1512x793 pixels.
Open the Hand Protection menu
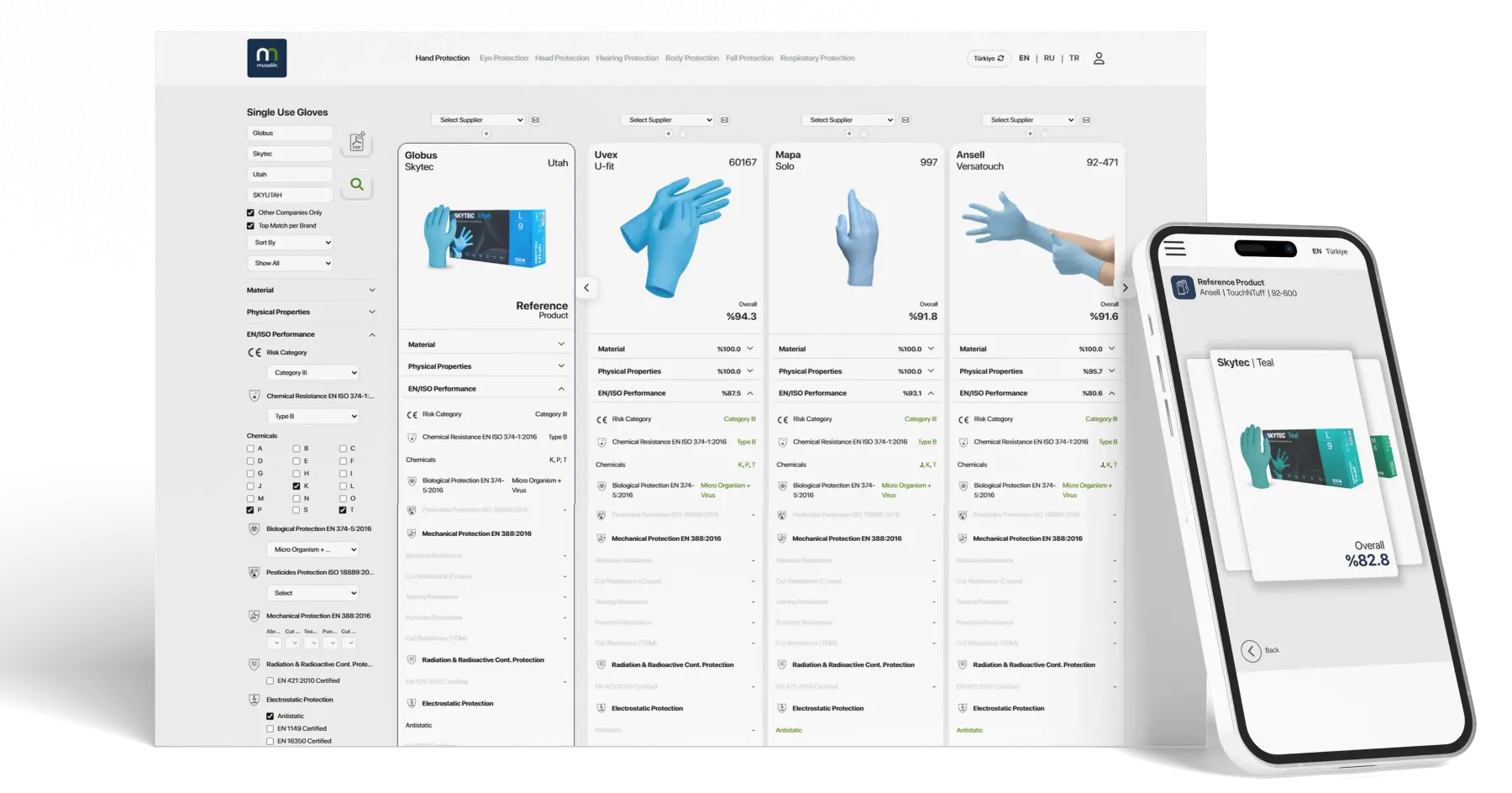(442, 58)
